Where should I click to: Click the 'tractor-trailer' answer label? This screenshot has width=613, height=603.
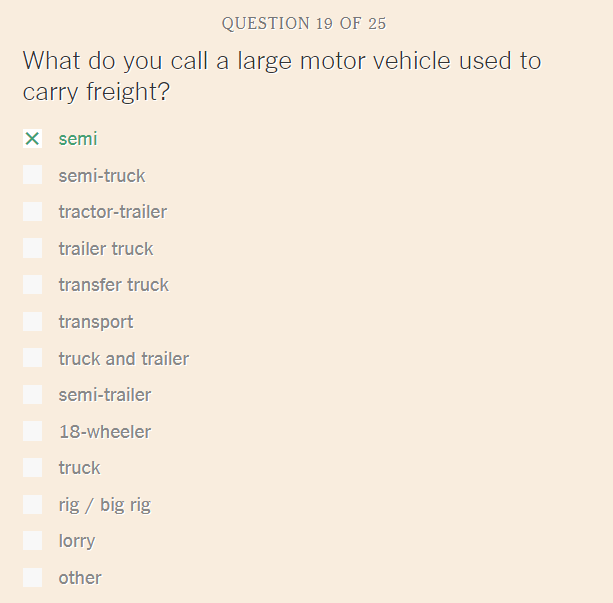pos(113,212)
